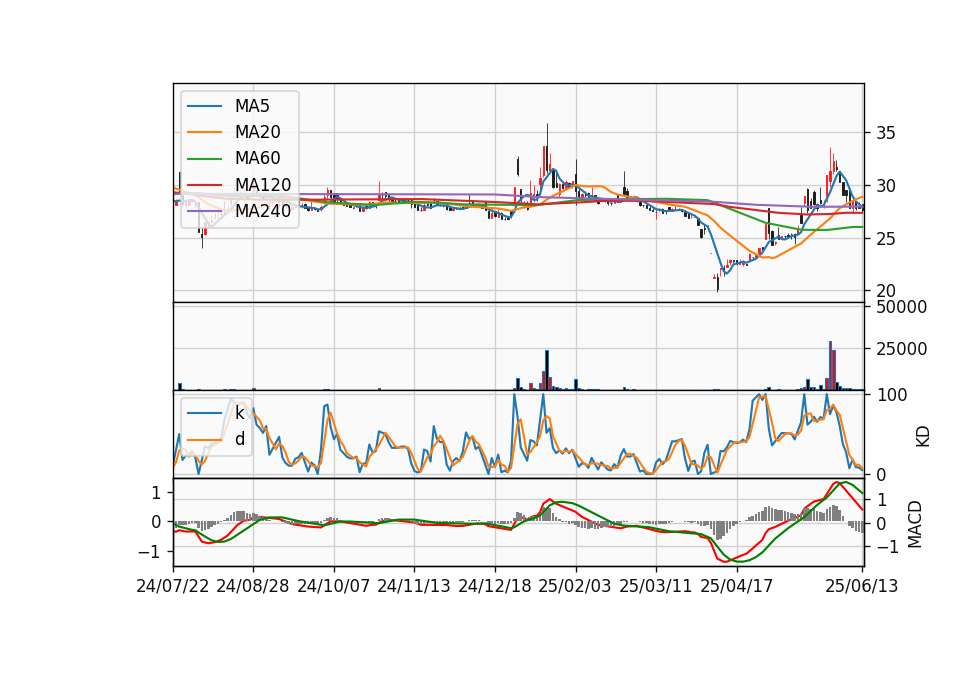Image resolution: width=960 pixels, height=690 pixels.
Task: Click the tall volume bar before 25/02/03
Action: point(547,370)
